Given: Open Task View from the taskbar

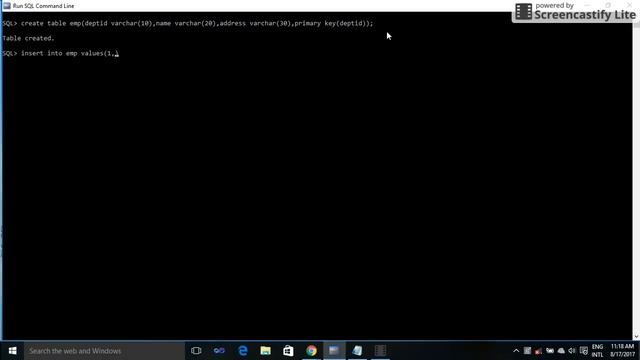Looking at the screenshot, I should click(x=196, y=351).
